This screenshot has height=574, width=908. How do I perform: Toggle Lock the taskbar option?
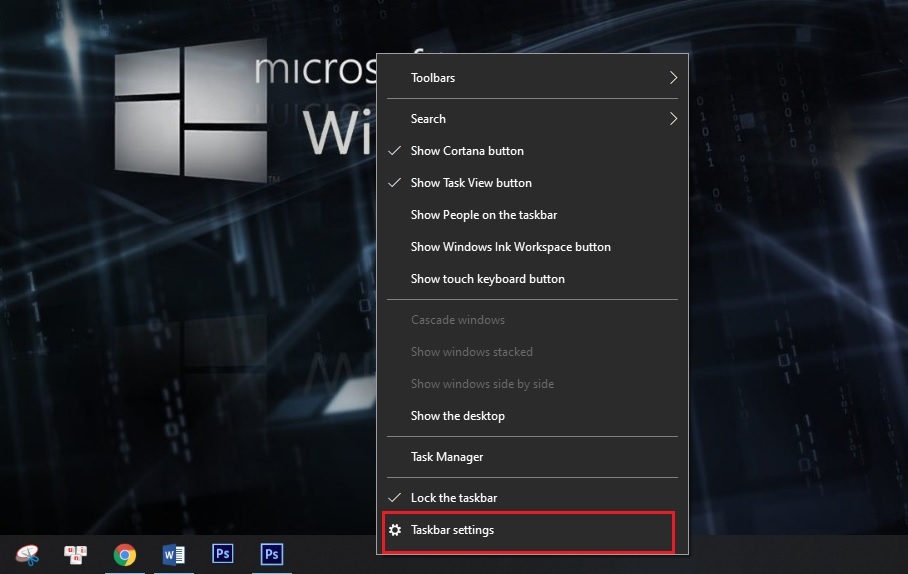pyautogui.click(x=533, y=498)
